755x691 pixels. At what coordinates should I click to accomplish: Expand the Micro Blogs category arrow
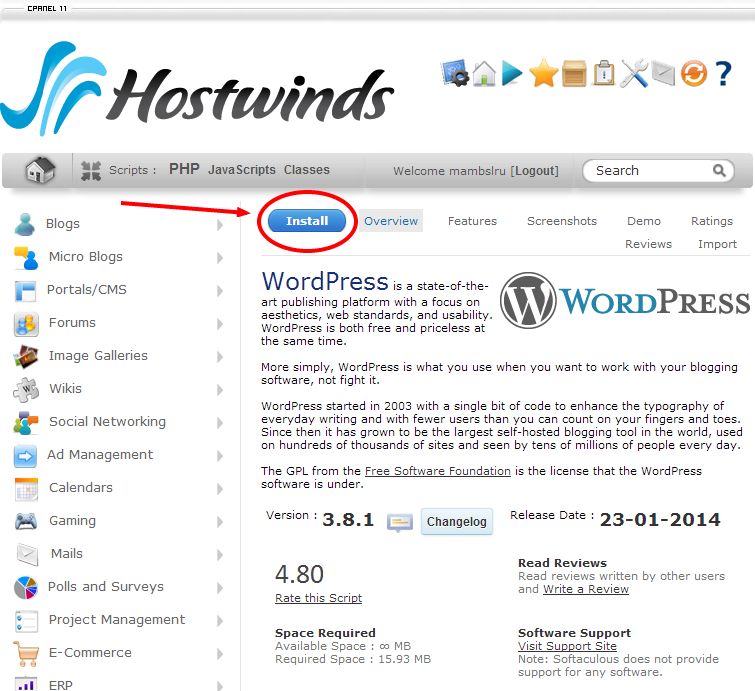coord(220,258)
